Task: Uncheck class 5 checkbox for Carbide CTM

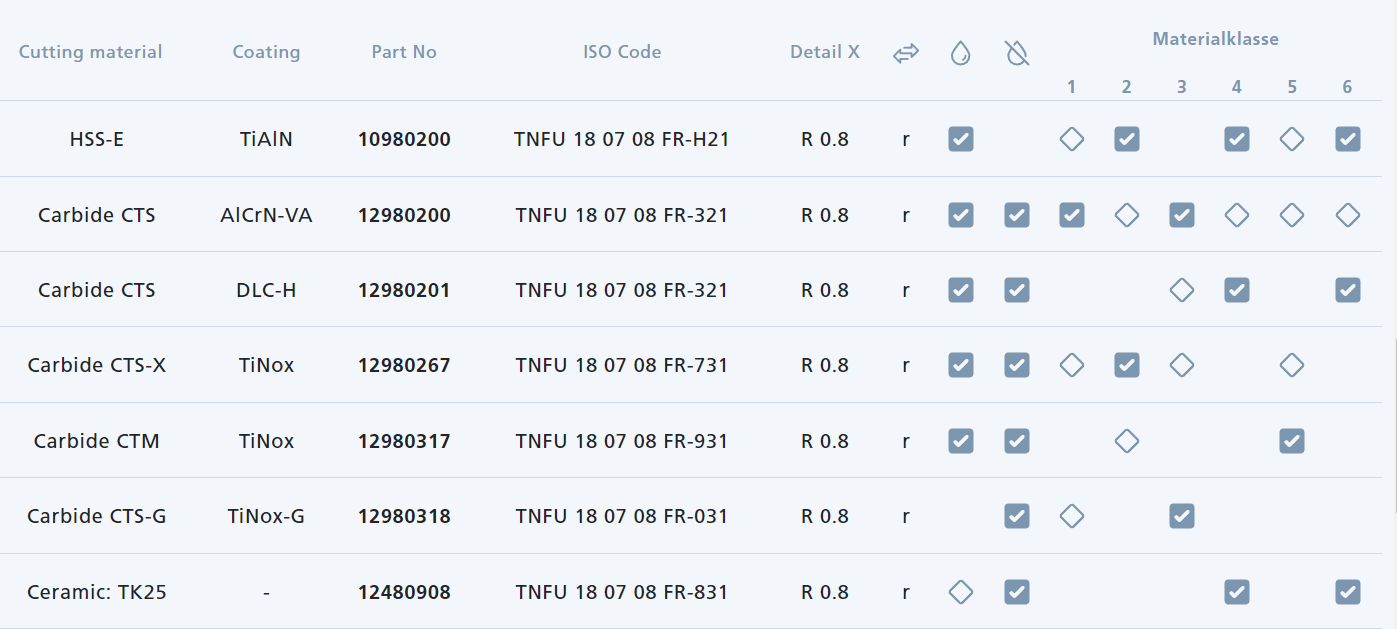Action: pyautogui.click(x=1291, y=441)
